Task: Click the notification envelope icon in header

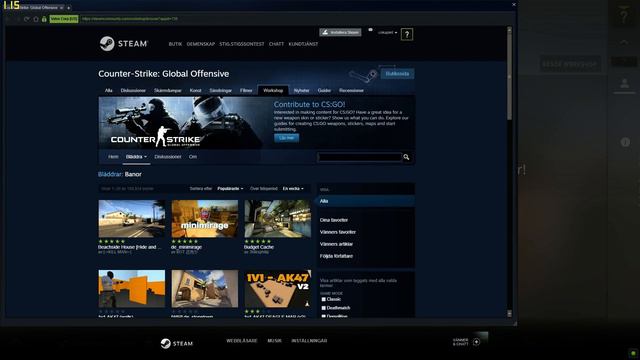Action: (x=370, y=30)
